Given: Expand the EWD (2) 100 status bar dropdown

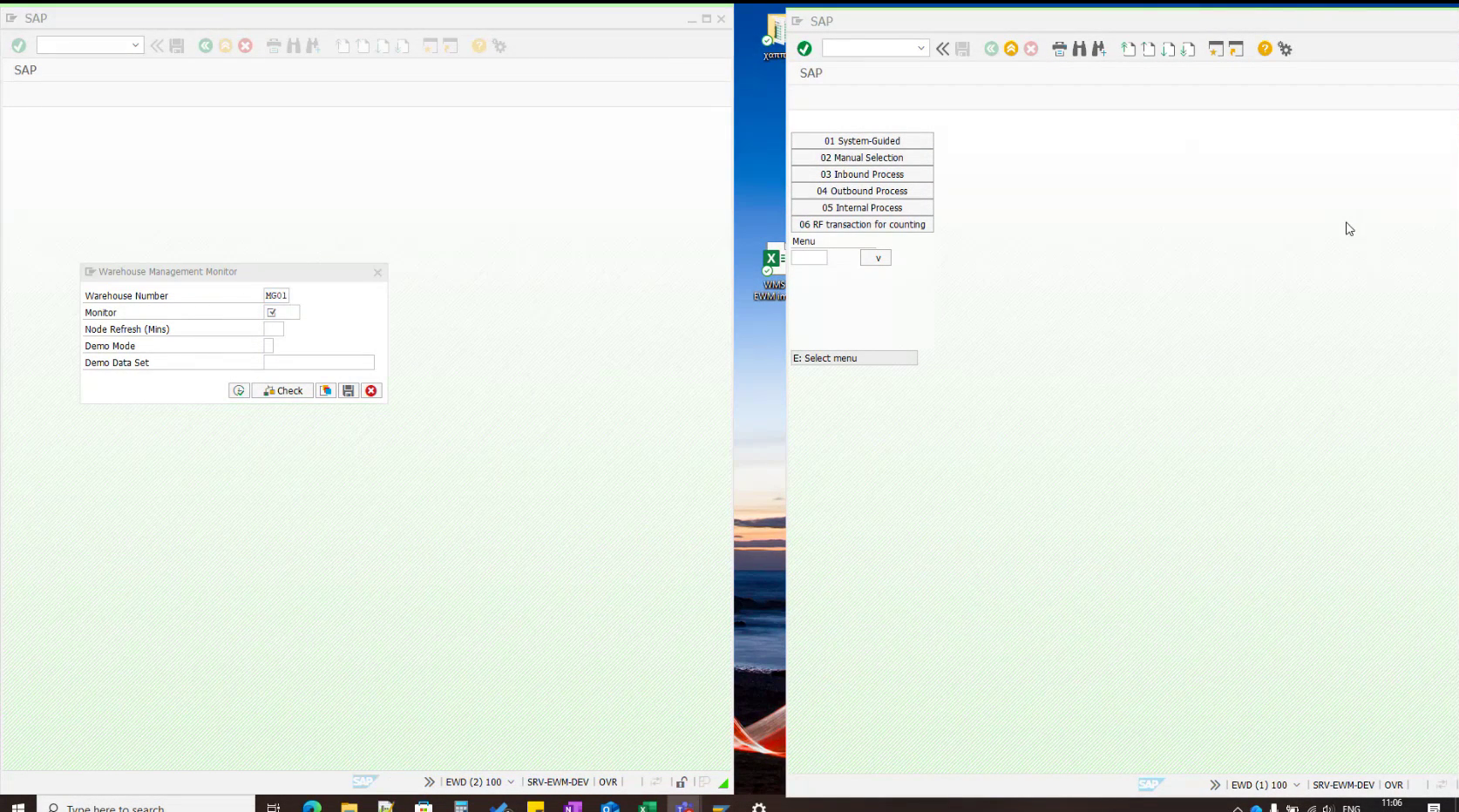Looking at the screenshot, I should [x=512, y=782].
